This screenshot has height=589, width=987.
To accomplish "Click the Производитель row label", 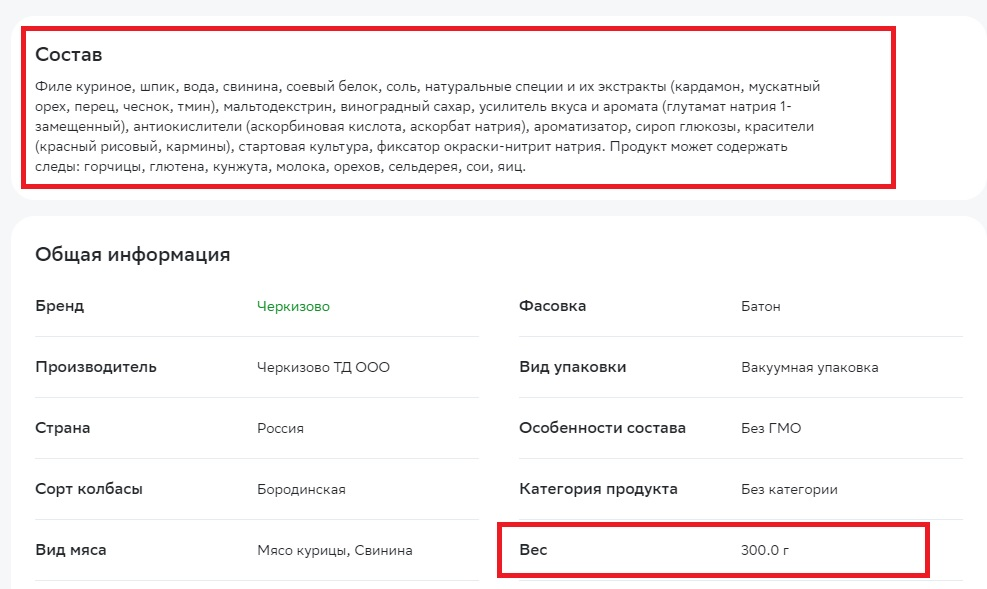I will tap(96, 367).
